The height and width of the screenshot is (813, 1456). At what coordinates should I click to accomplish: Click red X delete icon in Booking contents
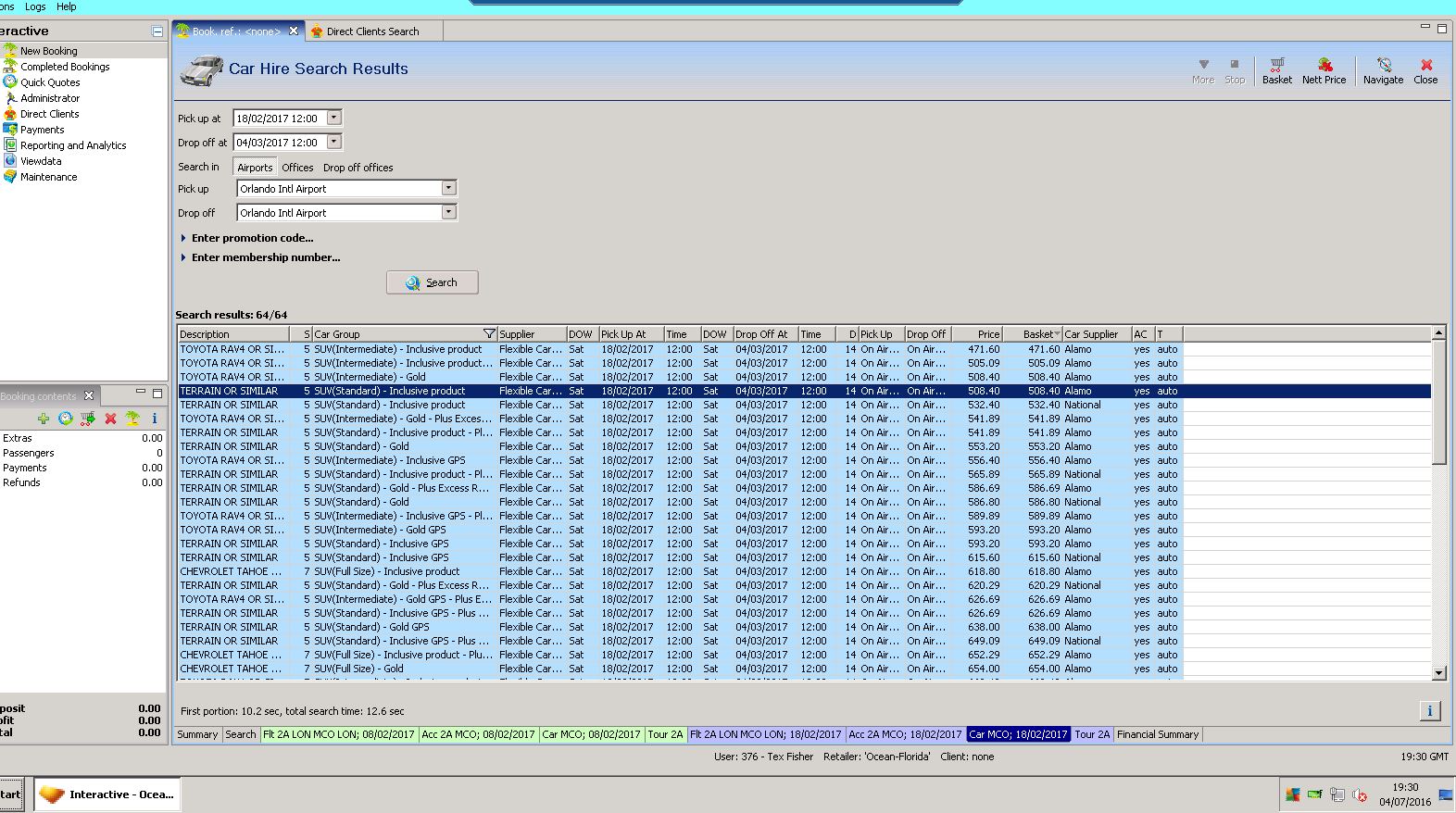click(110, 419)
